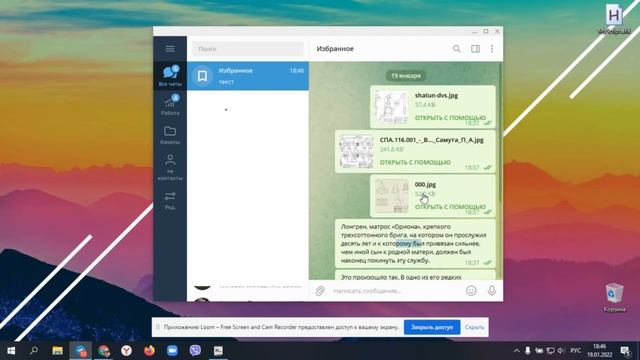Search within the chat via magnifier icon

coord(456,49)
